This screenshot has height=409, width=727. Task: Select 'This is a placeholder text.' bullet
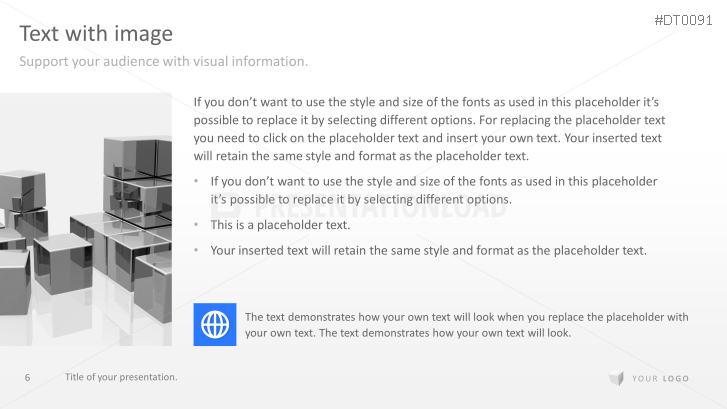(x=280, y=225)
